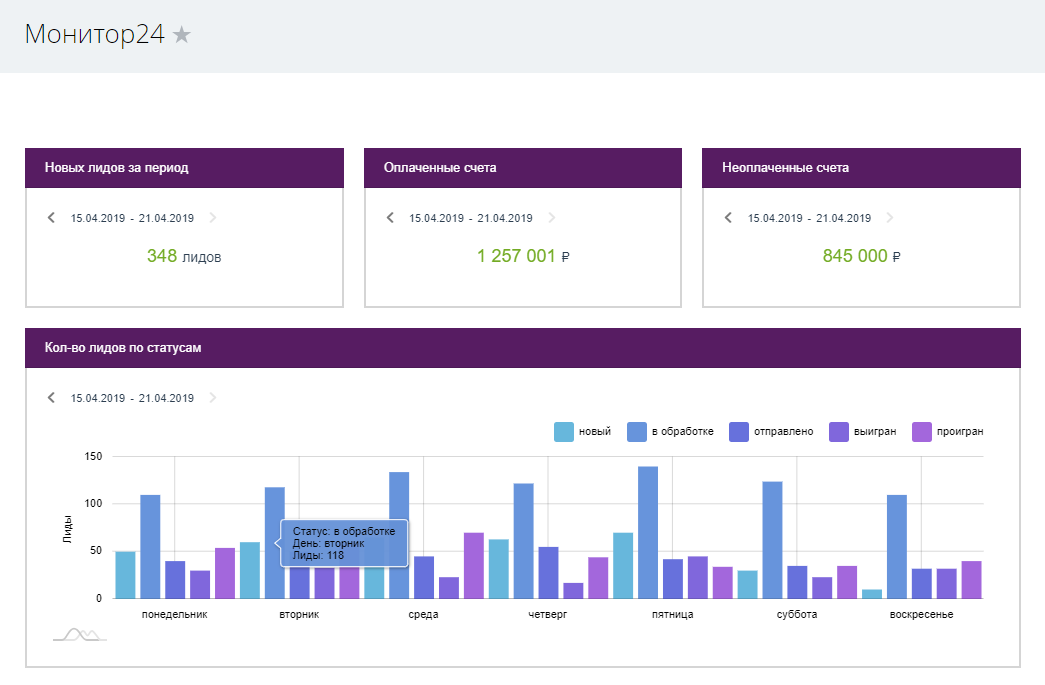Go to previous period in Новых лидов widget

pos(52,218)
